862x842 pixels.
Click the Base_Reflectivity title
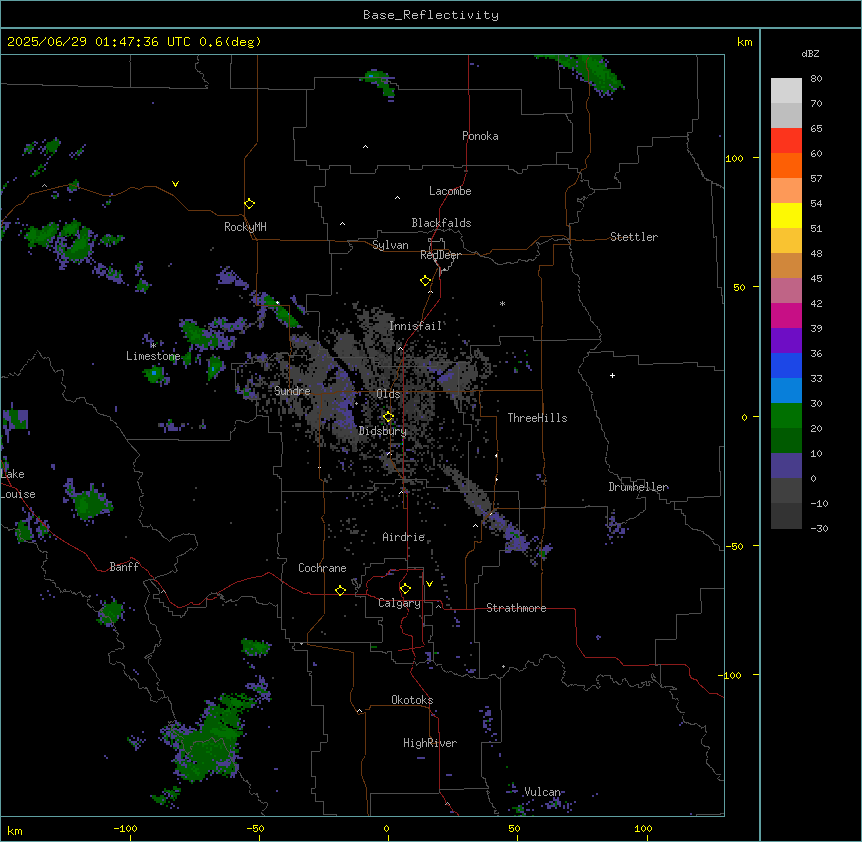tap(431, 15)
